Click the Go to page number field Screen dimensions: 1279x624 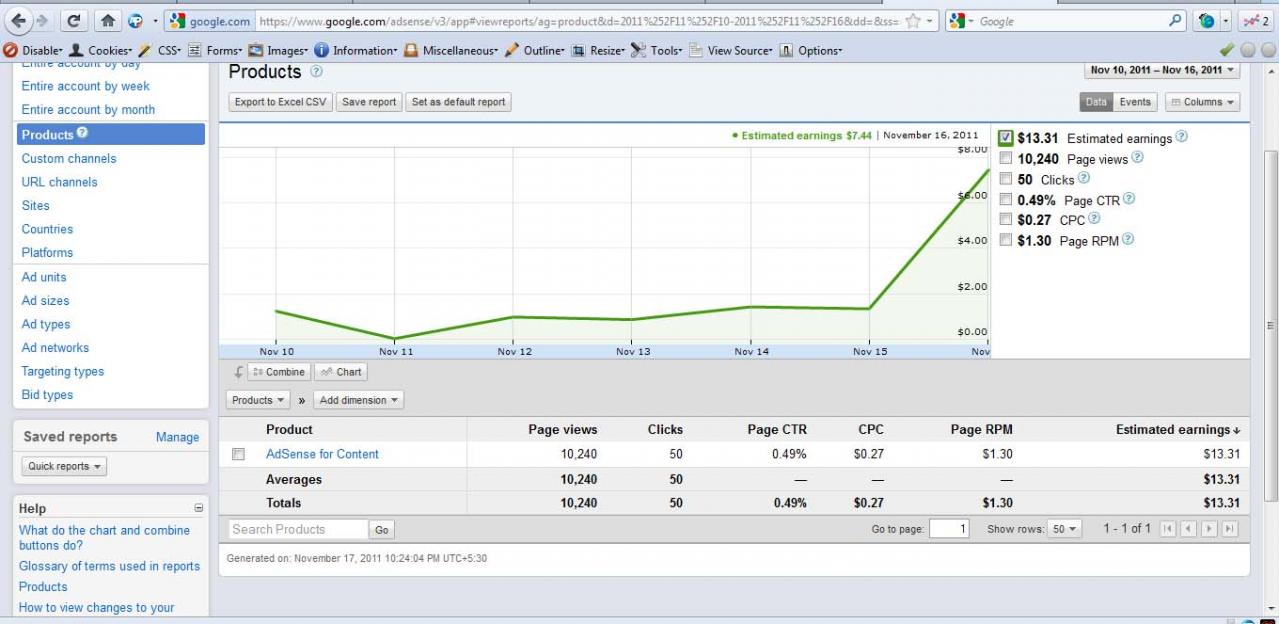pyautogui.click(x=949, y=529)
